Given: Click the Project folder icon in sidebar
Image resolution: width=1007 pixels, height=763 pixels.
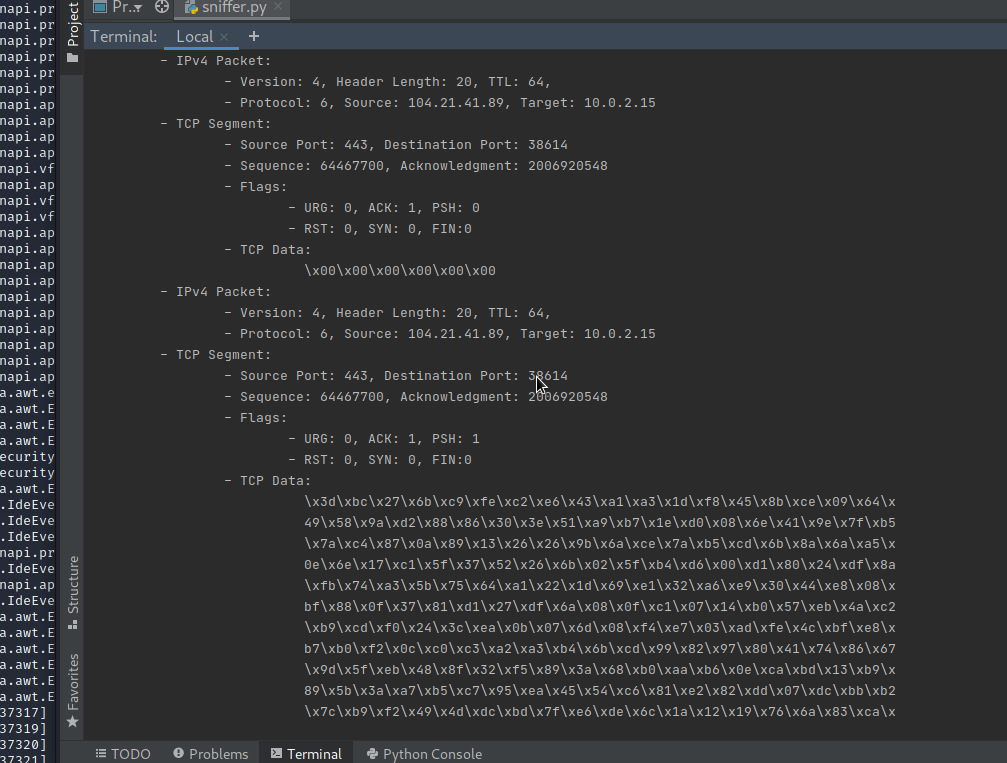Looking at the screenshot, I should tap(73, 58).
